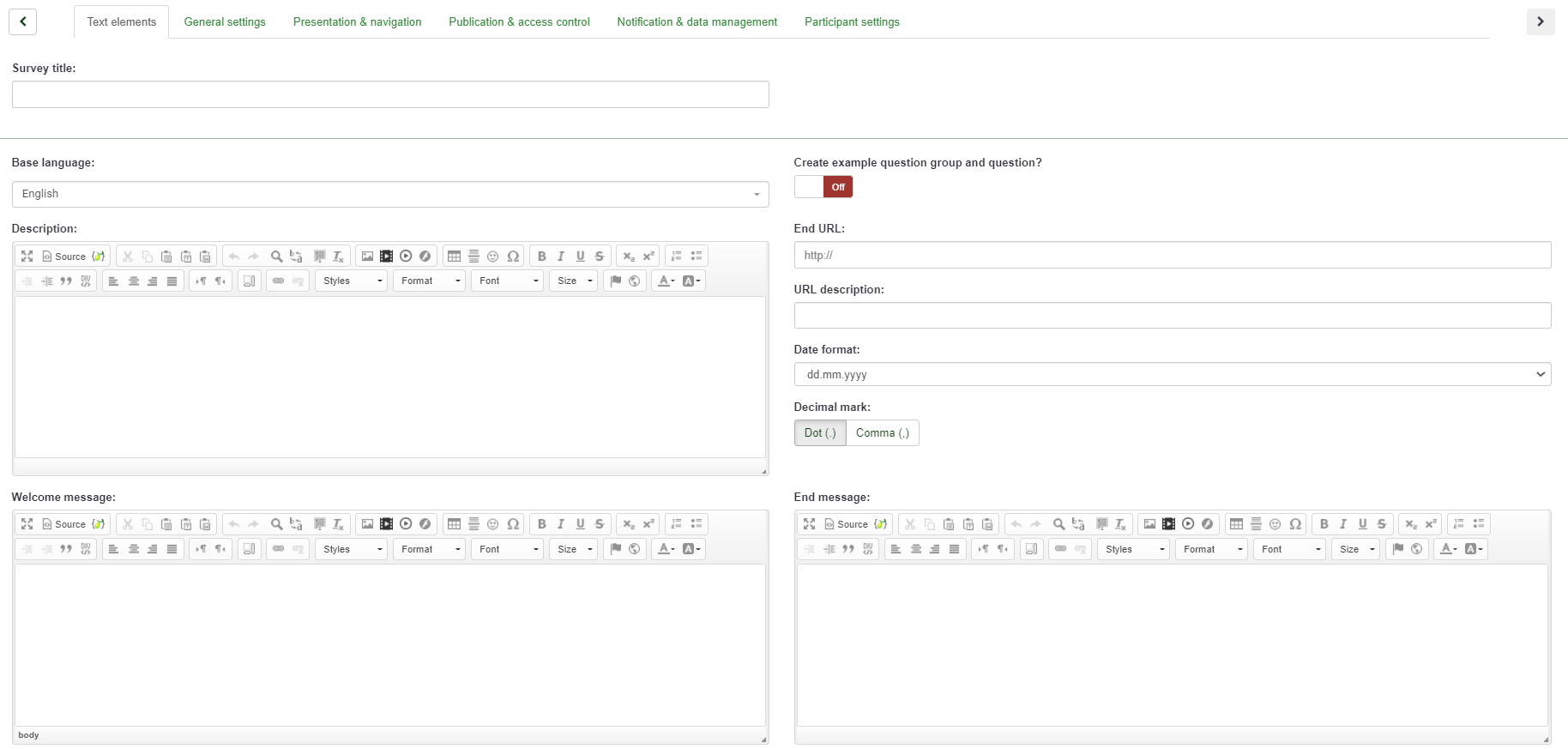Select Dot as the decimal mark

coord(820,433)
